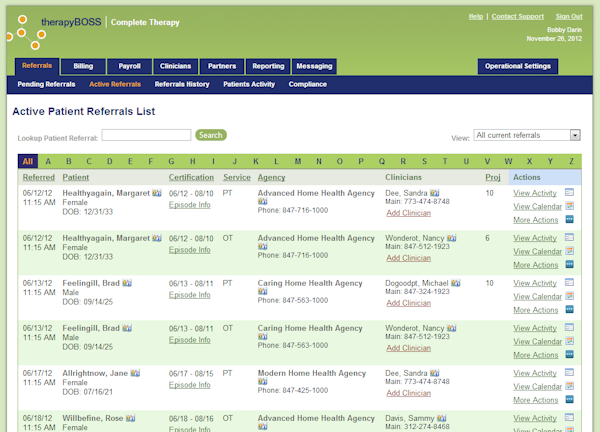Viewport: 600px width, 432px height.
Task: Switch to the Billing tab
Action: click(83, 66)
